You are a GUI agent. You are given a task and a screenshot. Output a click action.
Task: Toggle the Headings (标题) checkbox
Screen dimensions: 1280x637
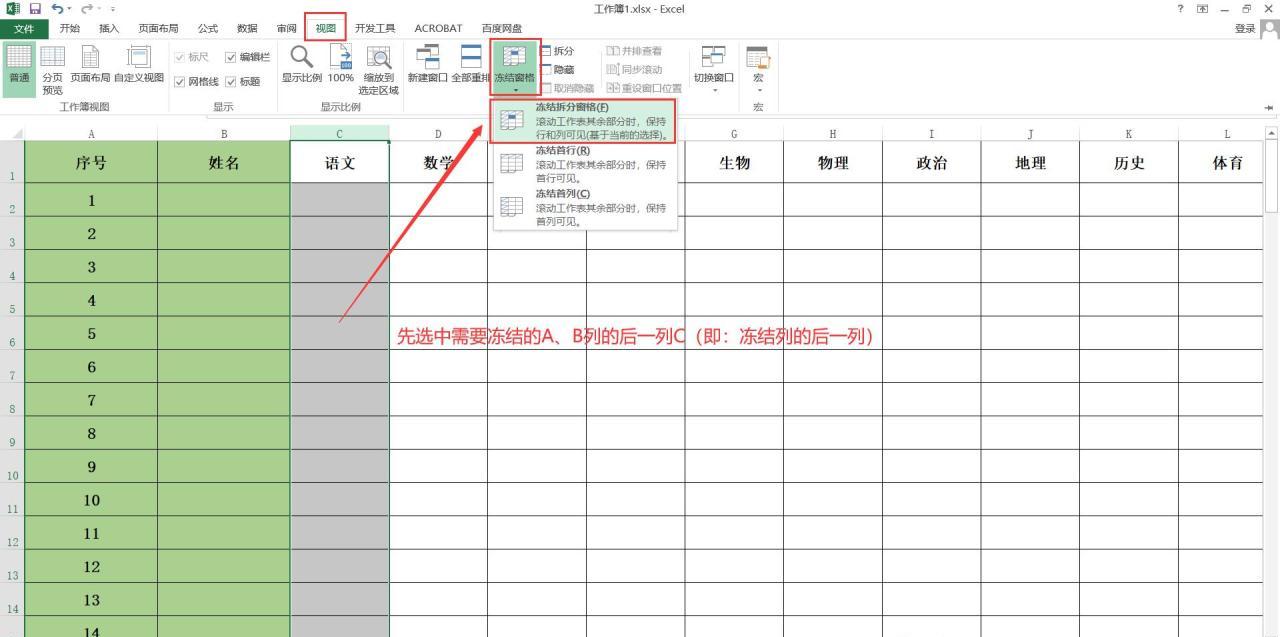pyautogui.click(x=243, y=82)
